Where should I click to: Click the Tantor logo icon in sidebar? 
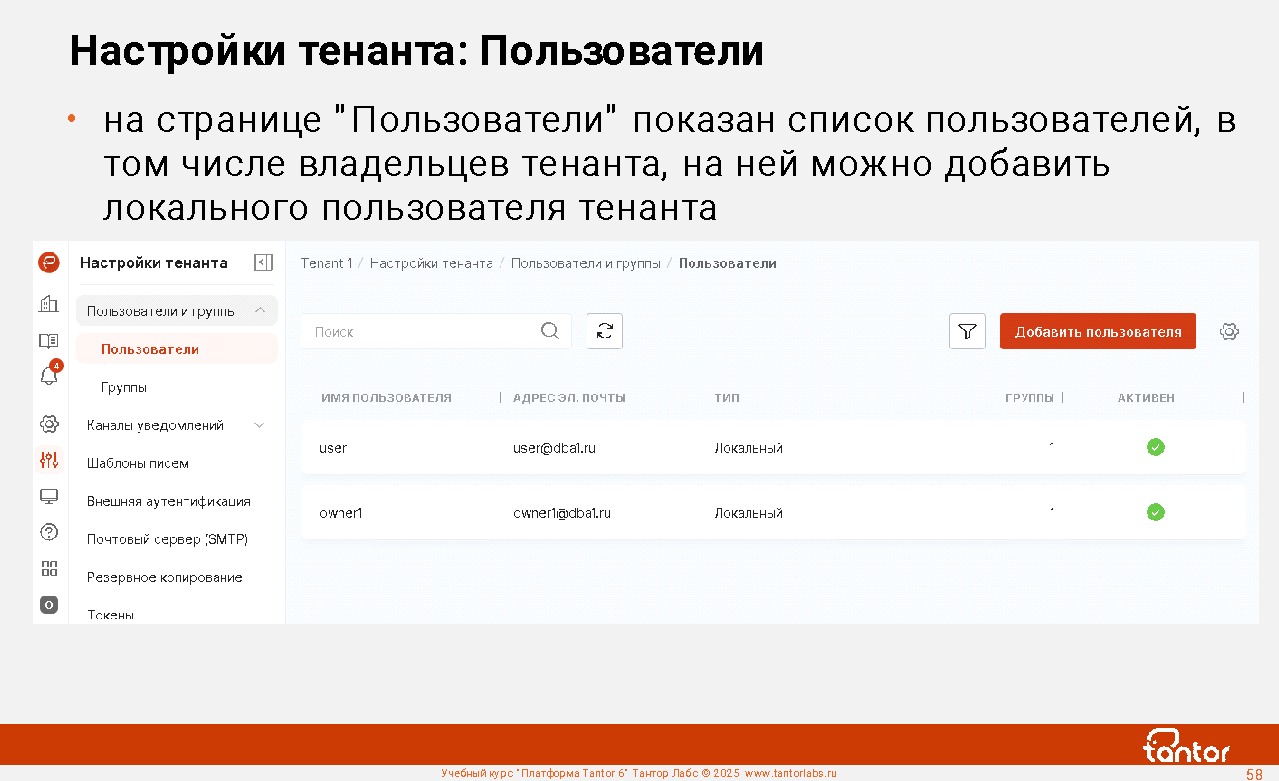48,263
